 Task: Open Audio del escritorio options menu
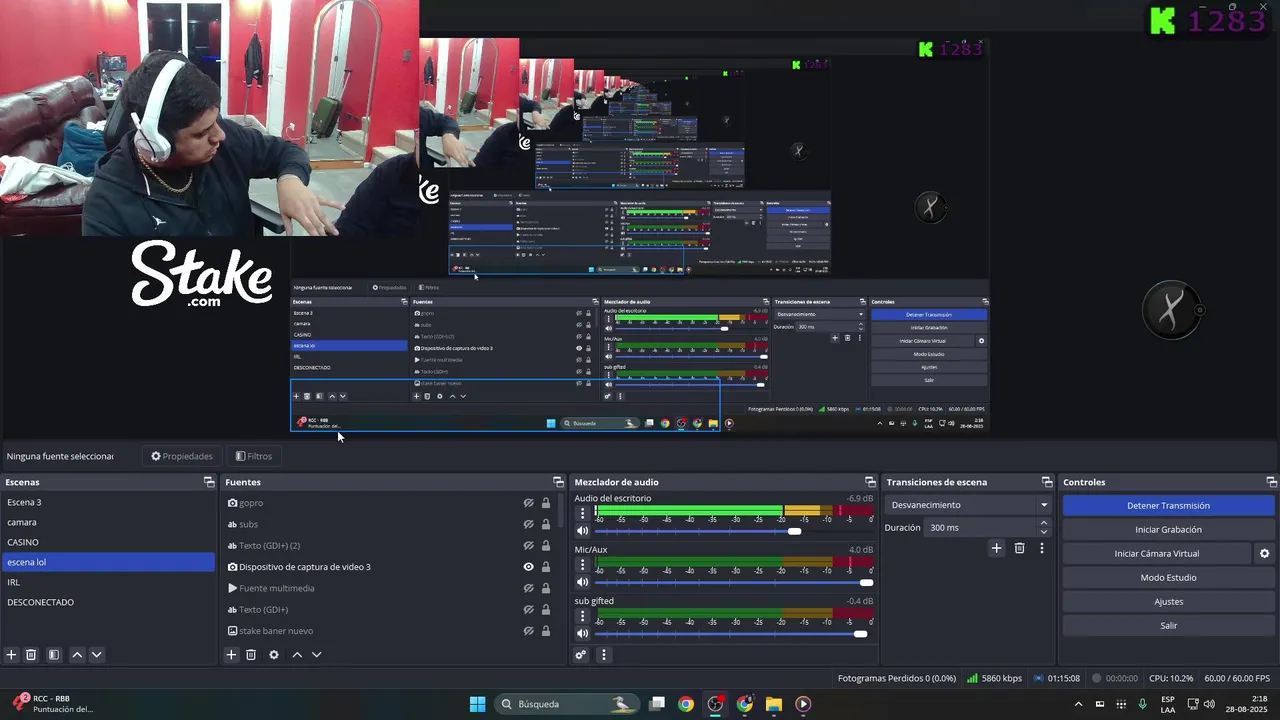pyautogui.click(x=582, y=513)
